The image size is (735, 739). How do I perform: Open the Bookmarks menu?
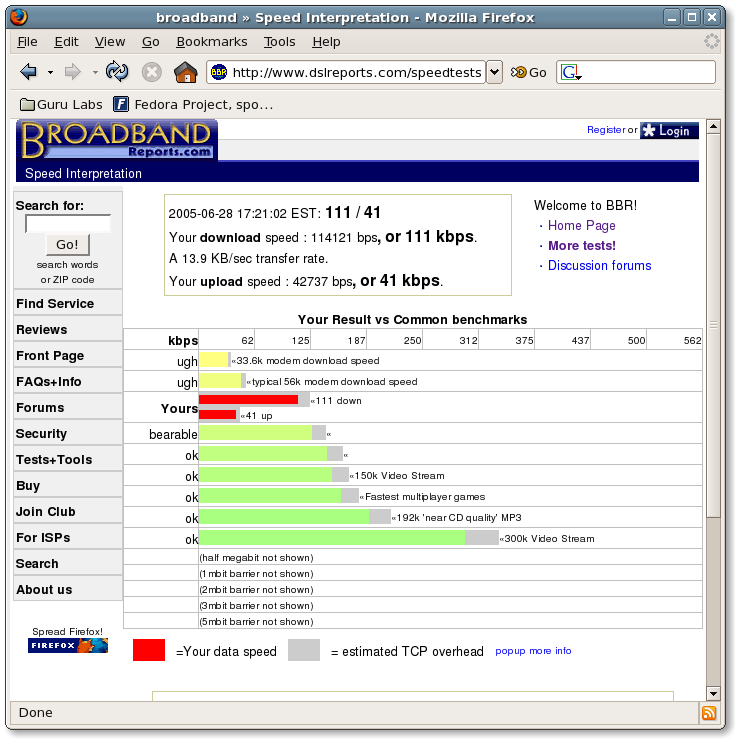[212, 42]
